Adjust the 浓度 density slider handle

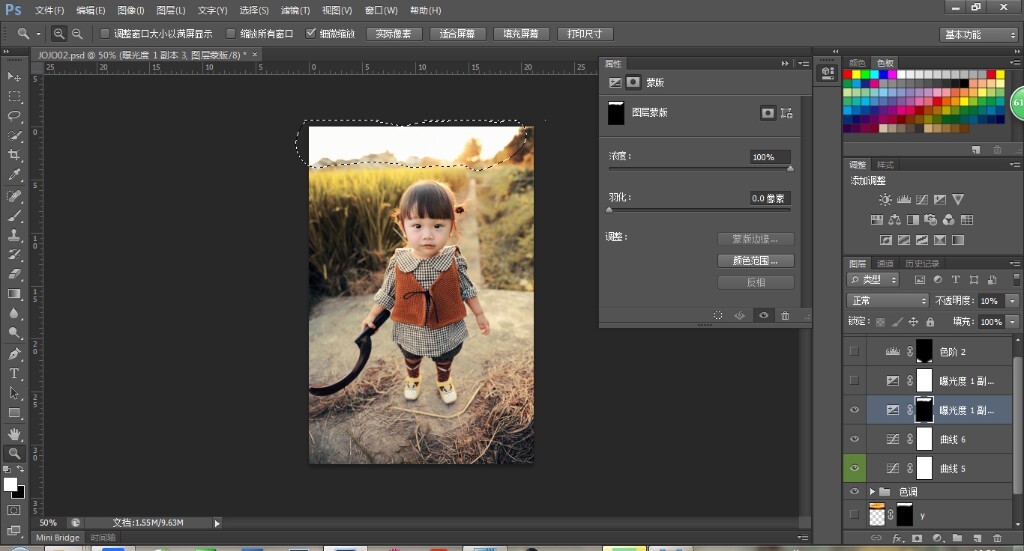790,168
